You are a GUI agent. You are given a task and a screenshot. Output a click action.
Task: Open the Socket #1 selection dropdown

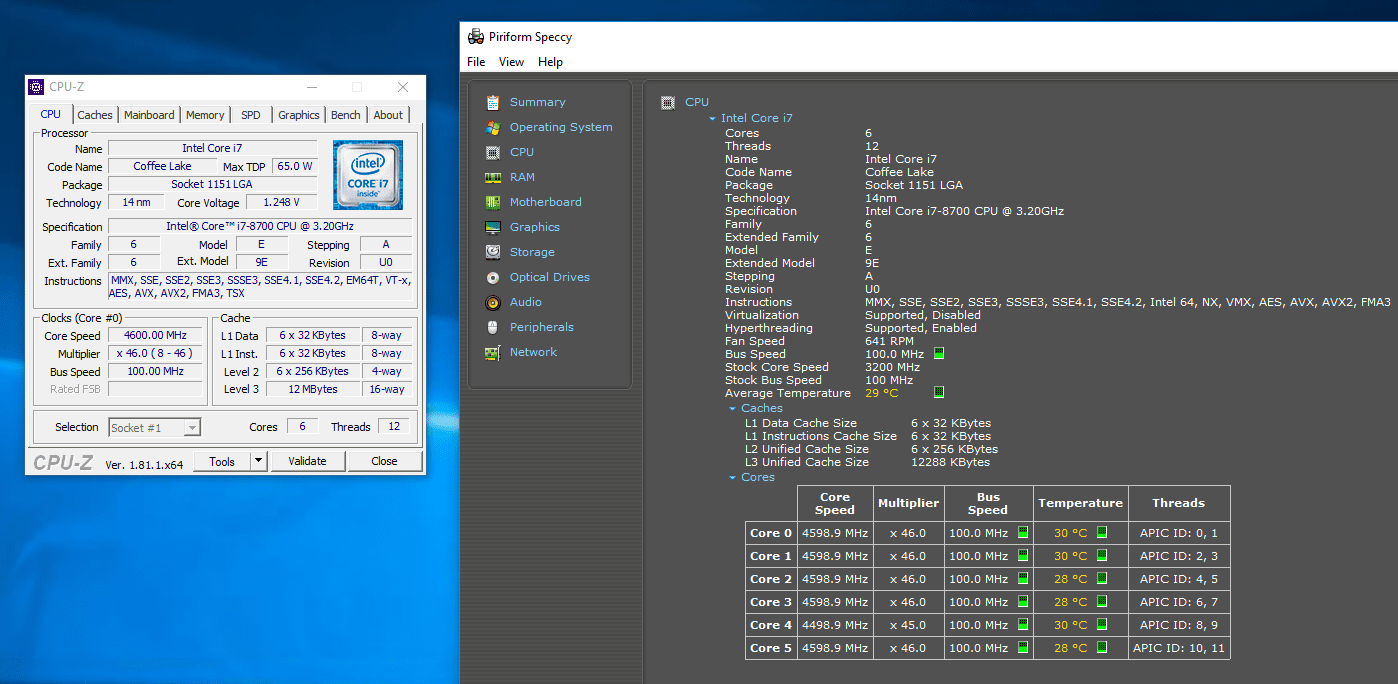point(192,428)
